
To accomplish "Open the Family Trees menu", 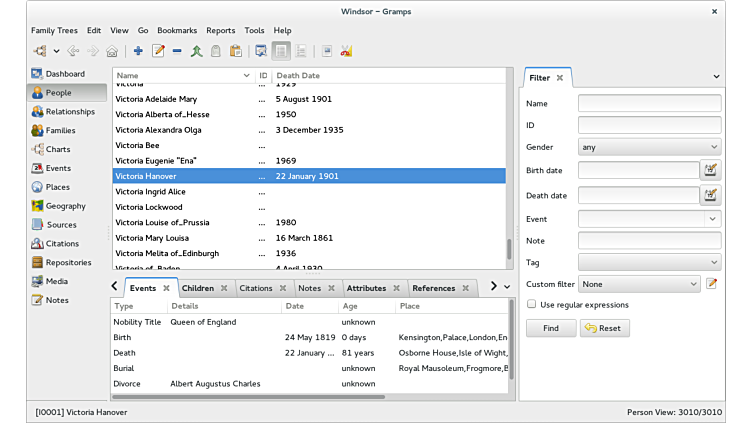I will point(54,30).
